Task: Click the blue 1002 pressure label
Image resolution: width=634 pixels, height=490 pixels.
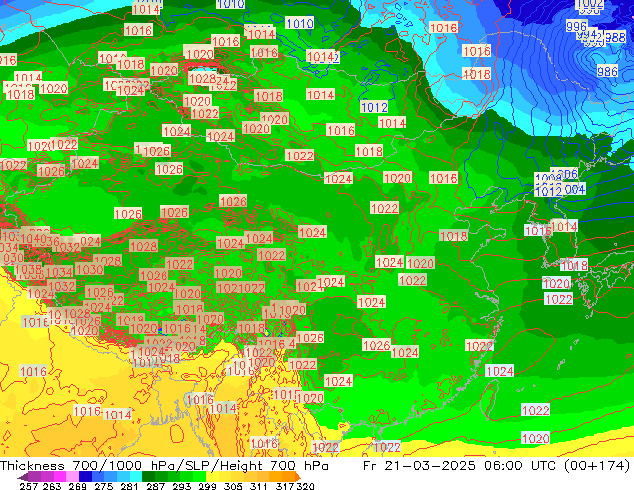Action: point(590,4)
